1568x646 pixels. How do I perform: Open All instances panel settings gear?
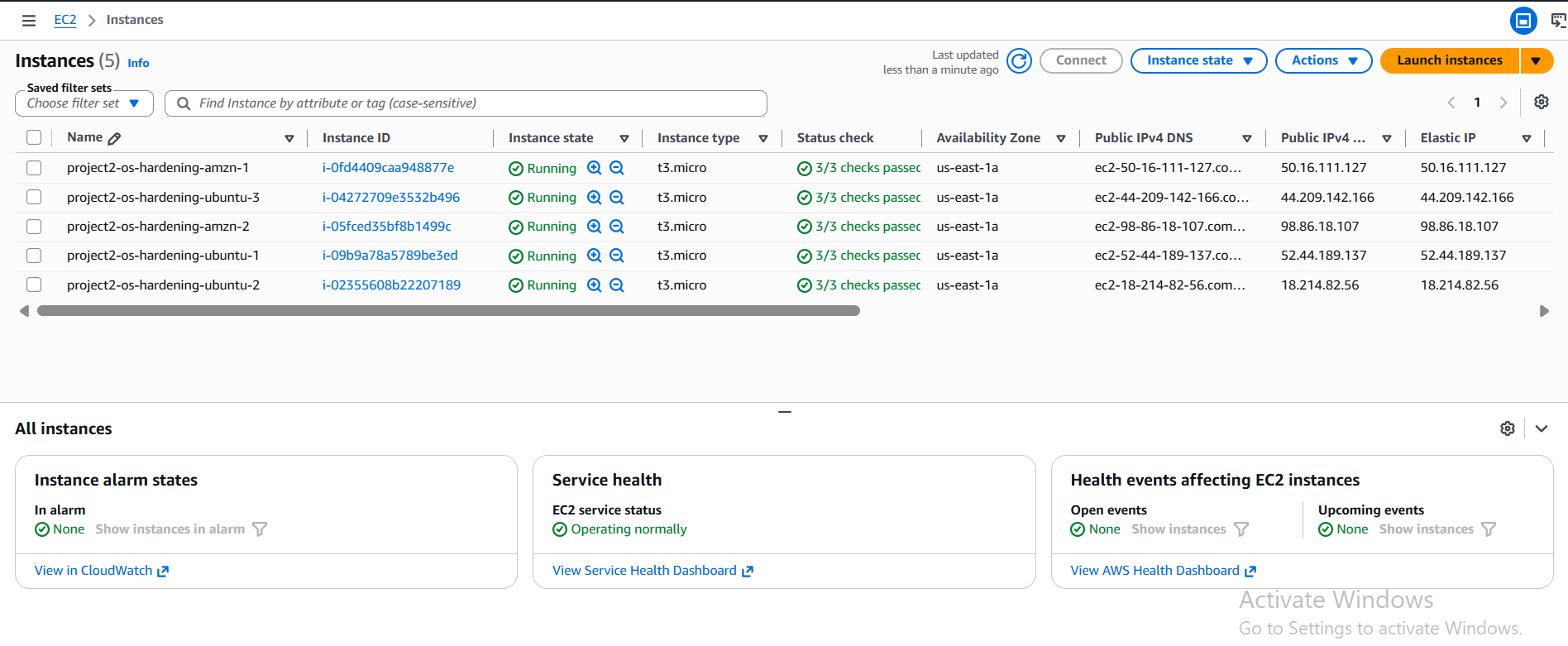coord(1508,428)
